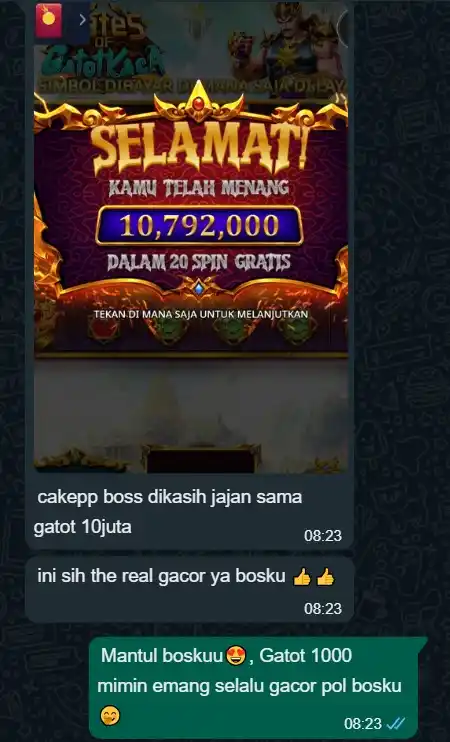The width and height of the screenshot is (450, 742).
Task: Click the red coin icon on the image
Action: [x=48, y=19]
